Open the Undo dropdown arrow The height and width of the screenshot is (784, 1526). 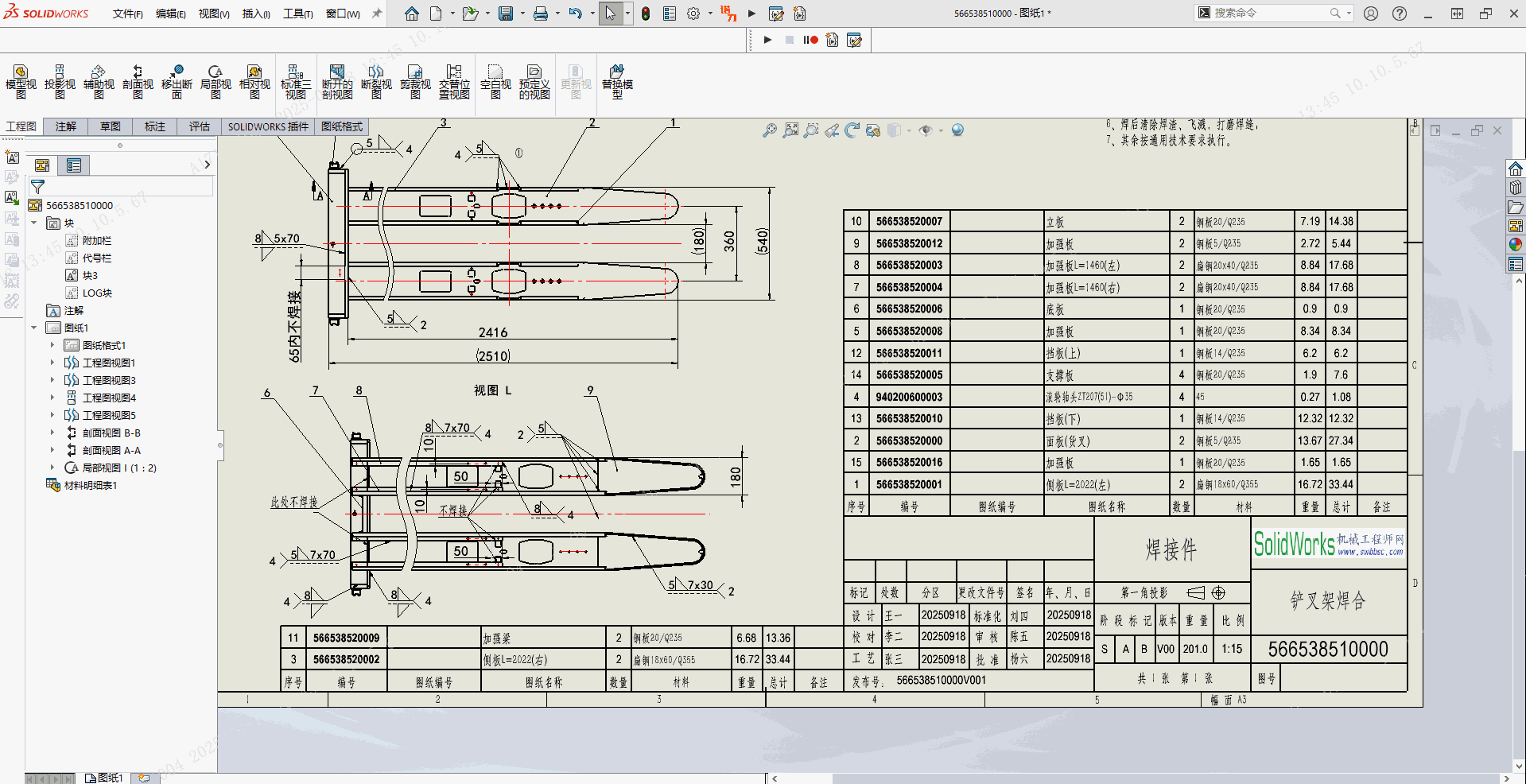[592, 14]
